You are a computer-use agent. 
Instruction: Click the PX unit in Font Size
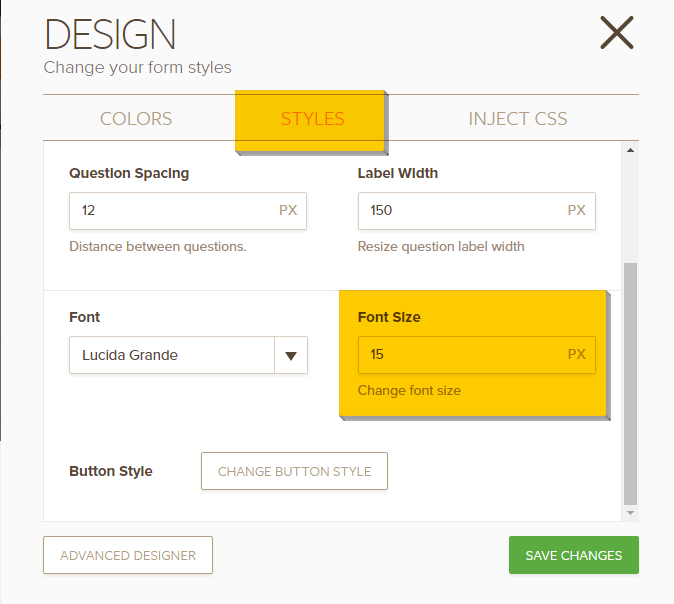[x=577, y=355]
